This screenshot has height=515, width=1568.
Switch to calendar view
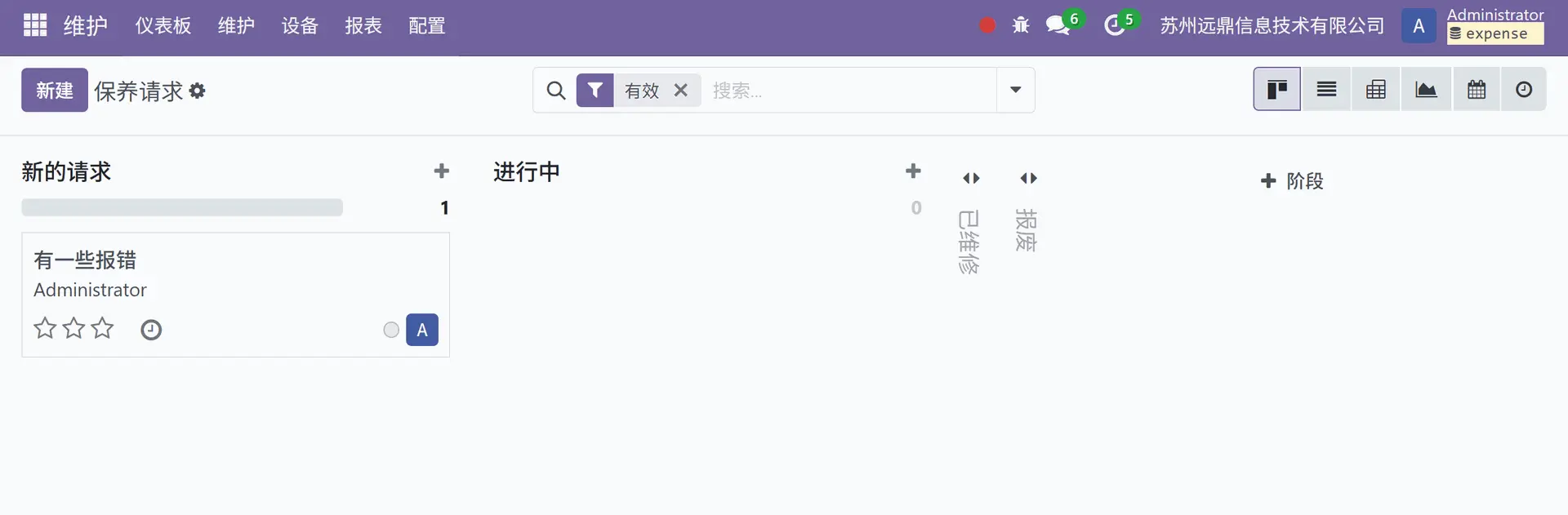pos(1476,89)
